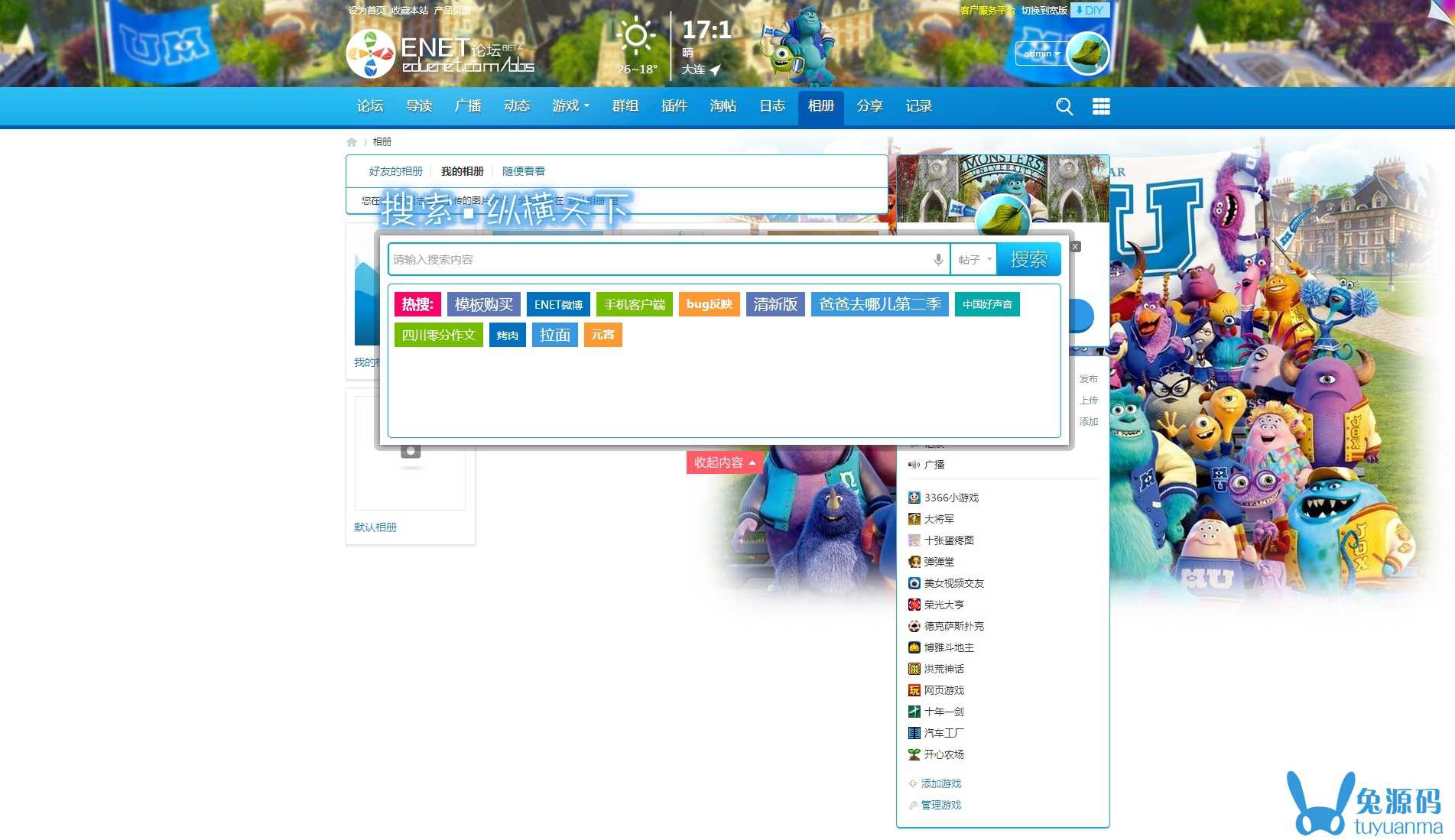Open the 动态 nav item
This screenshot has width=1455, height=840.
point(517,106)
